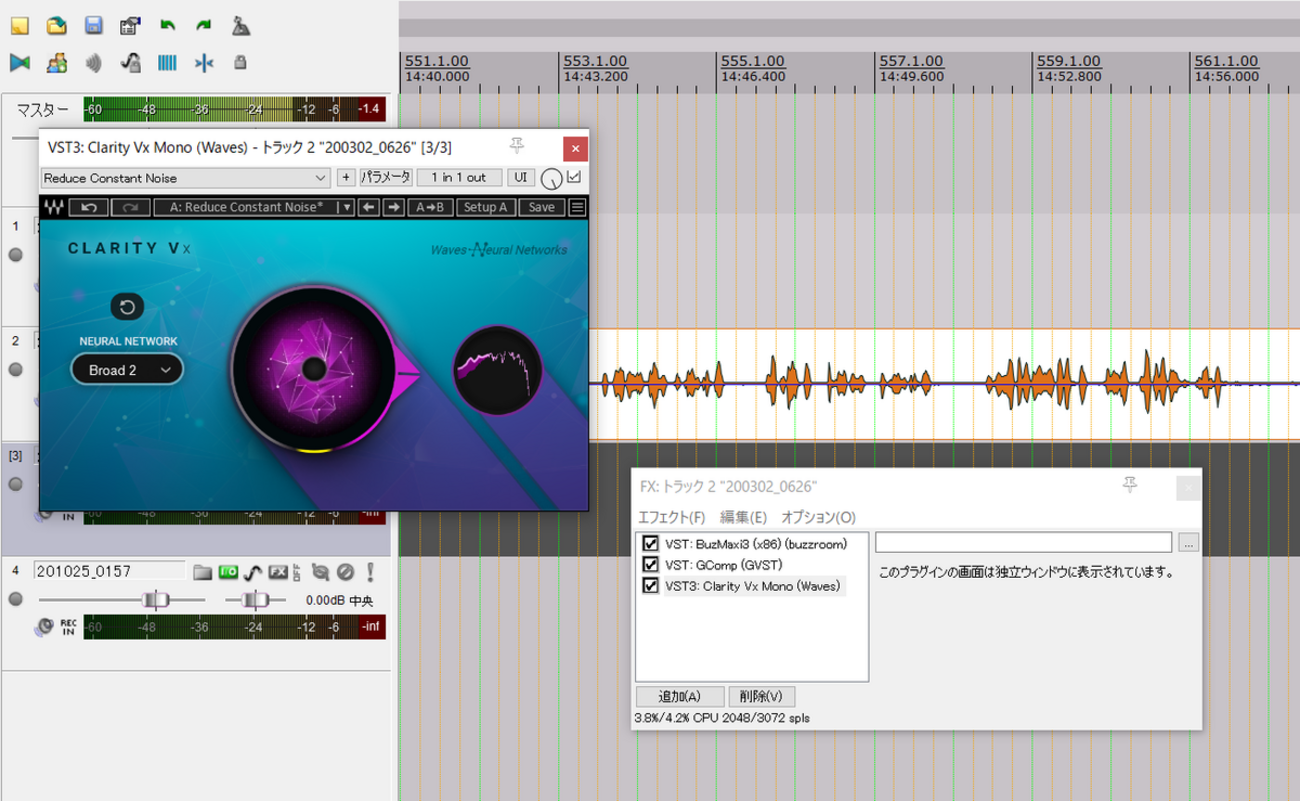Open track 4 envelope curve icon
The width and height of the screenshot is (1300, 801).
tap(254, 572)
